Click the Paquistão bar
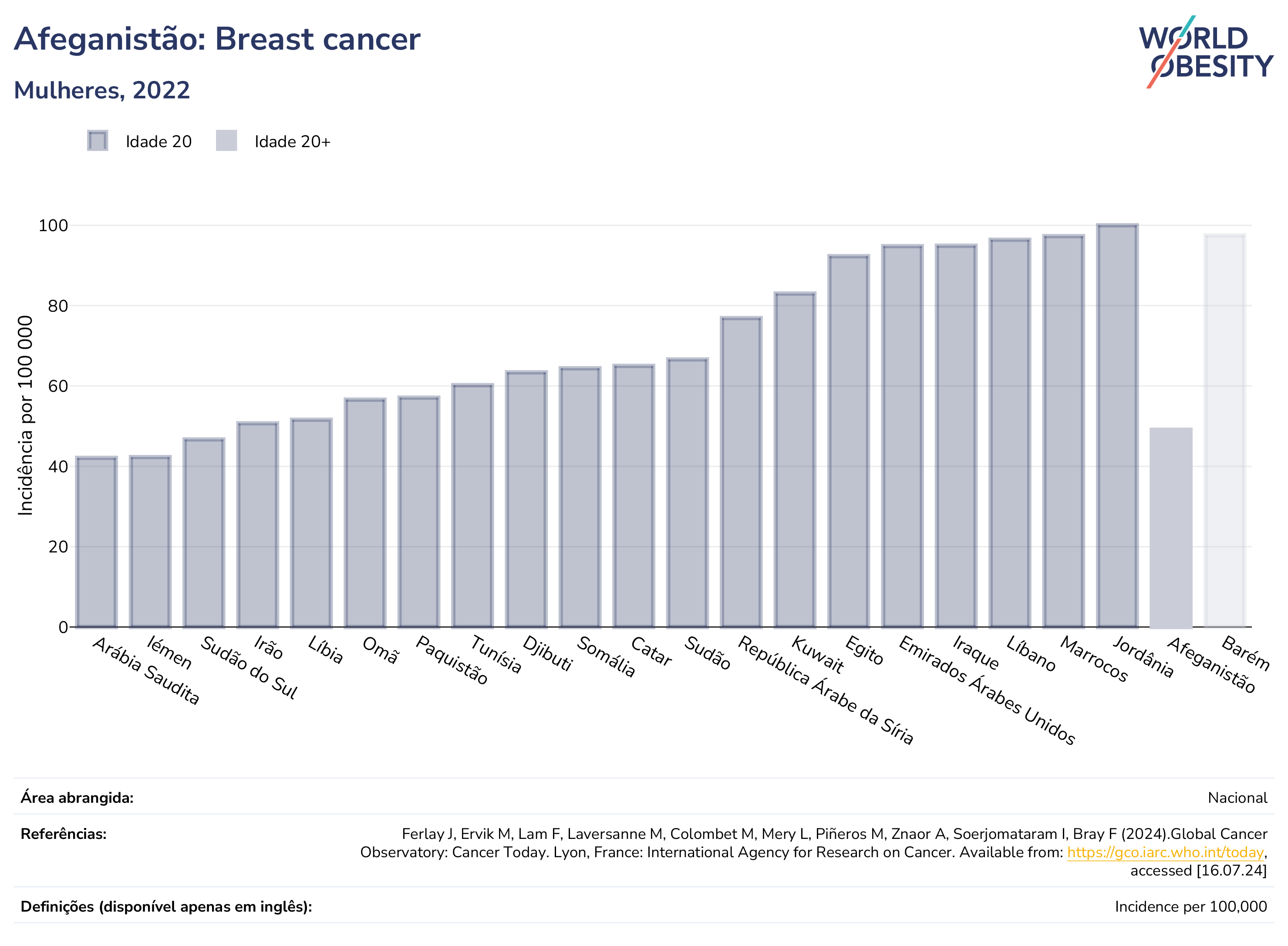1288x946 pixels. 418,512
